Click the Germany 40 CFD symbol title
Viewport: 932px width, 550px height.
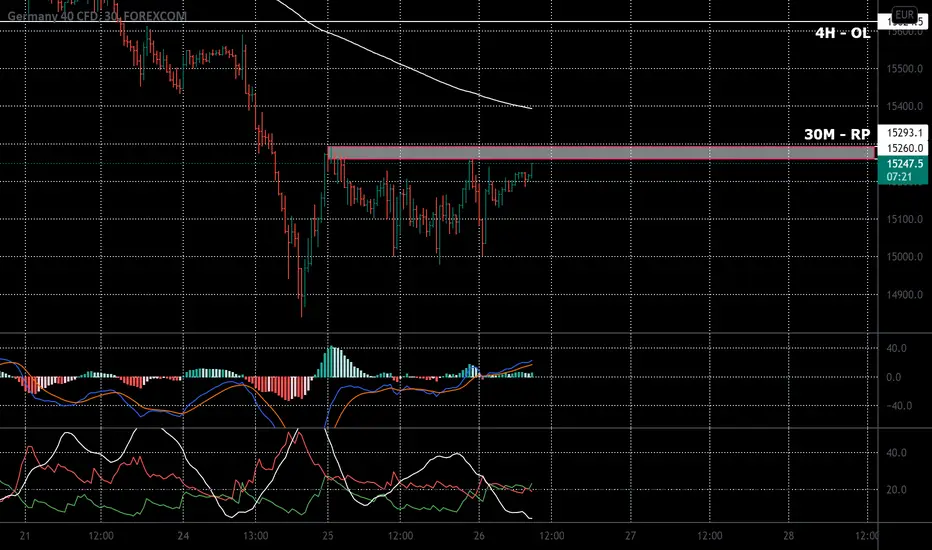[x=97, y=17]
